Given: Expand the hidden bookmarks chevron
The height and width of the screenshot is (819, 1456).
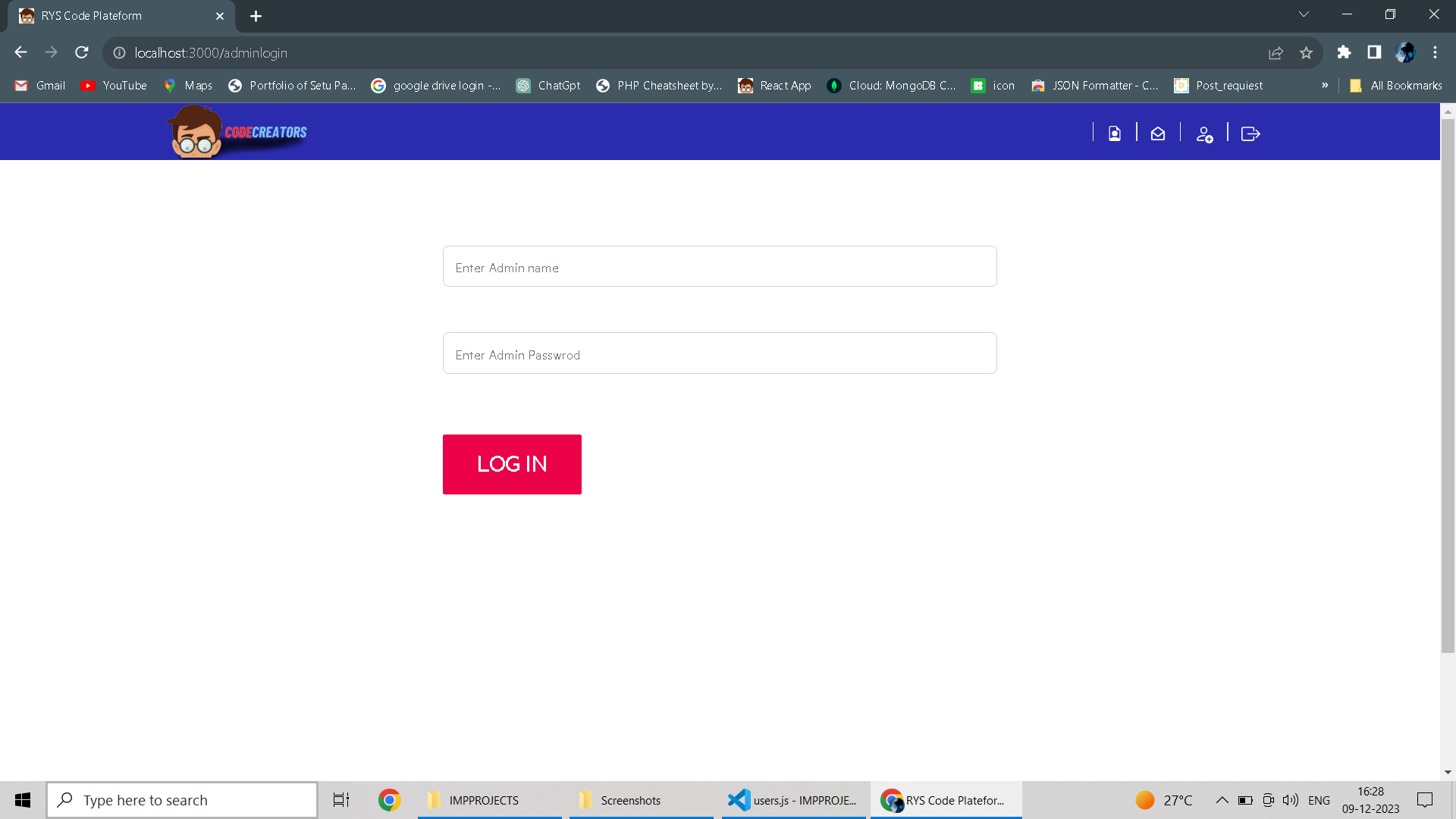Looking at the screenshot, I should (x=1325, y=85).
